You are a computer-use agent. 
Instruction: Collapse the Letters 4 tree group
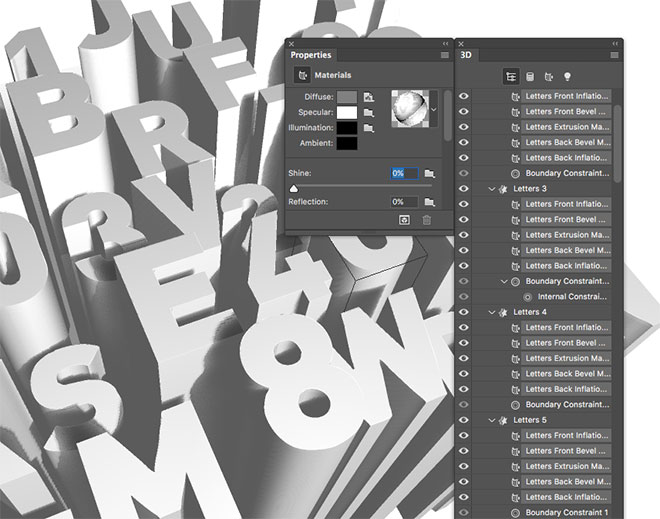point(491,312)
